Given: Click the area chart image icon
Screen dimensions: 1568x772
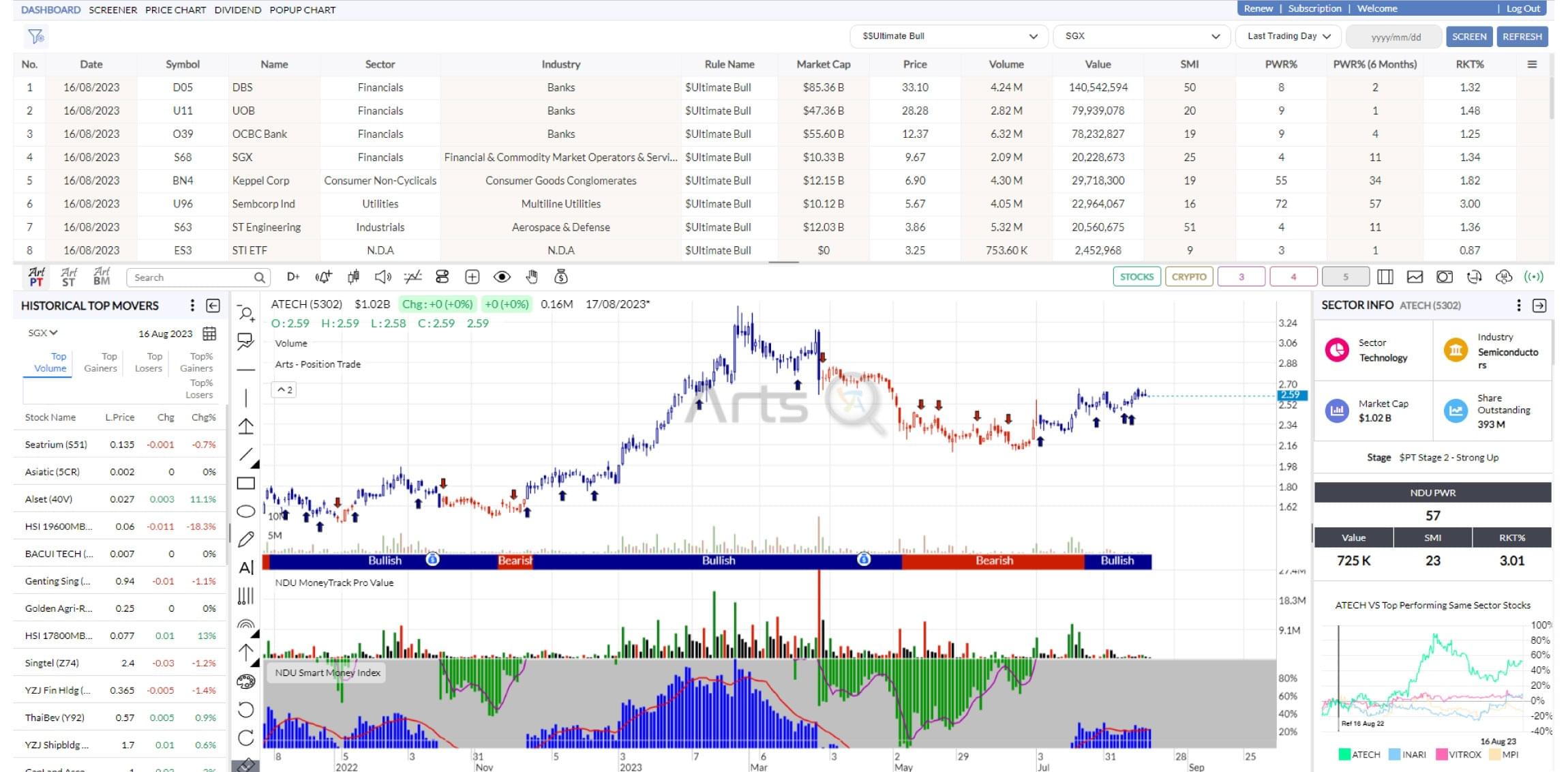Looking at the screenshot, I should point(1415,277).
